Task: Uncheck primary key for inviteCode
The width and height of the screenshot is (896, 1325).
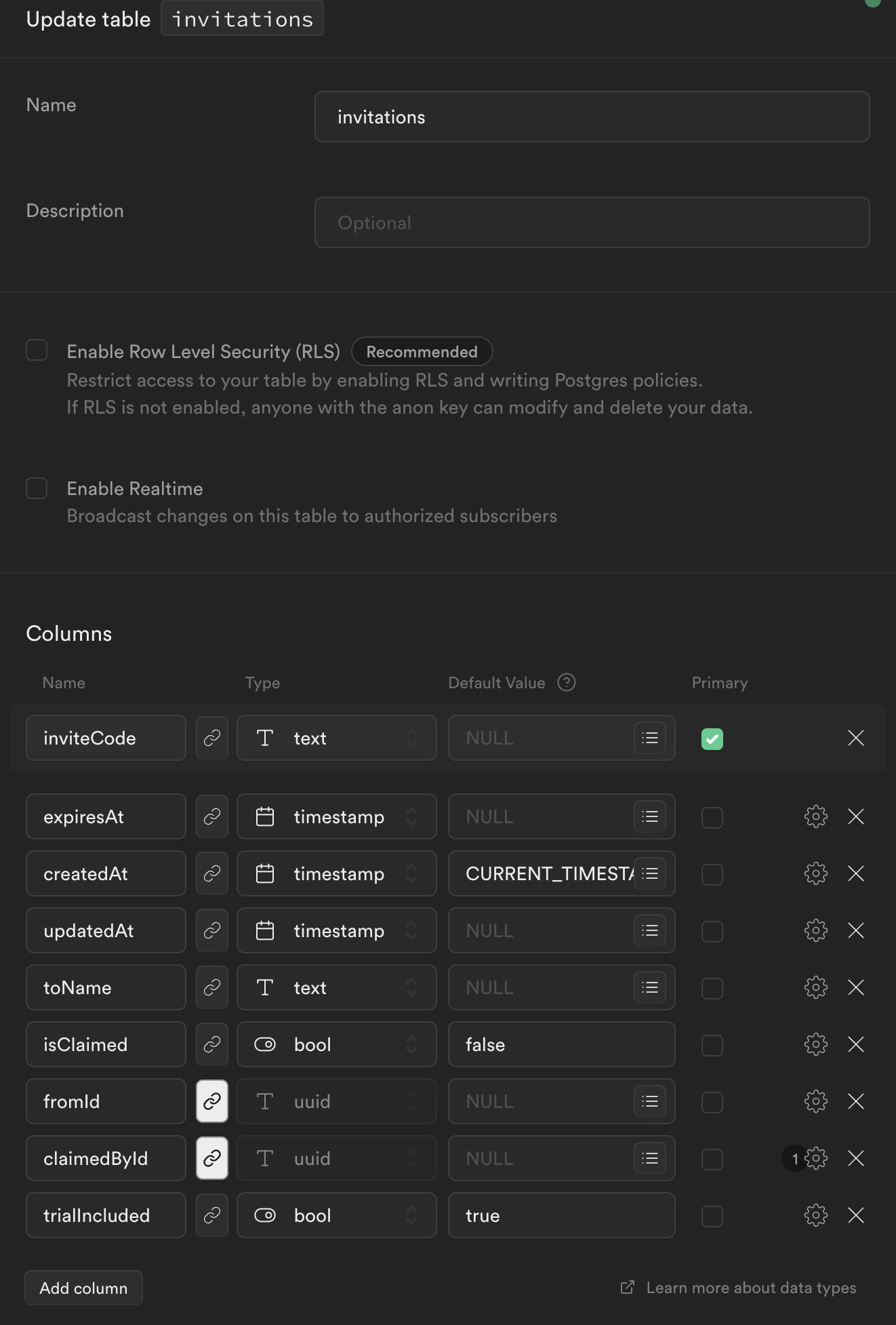Action: pos(712,738)
